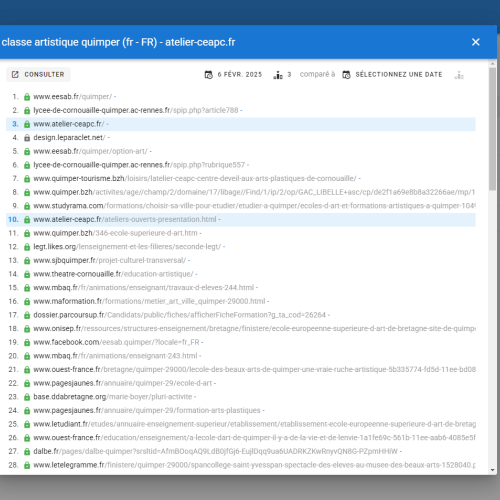Click the green padlock beside www.facebook.com result
Screen dimensions: 500x500
pos(27,342)
